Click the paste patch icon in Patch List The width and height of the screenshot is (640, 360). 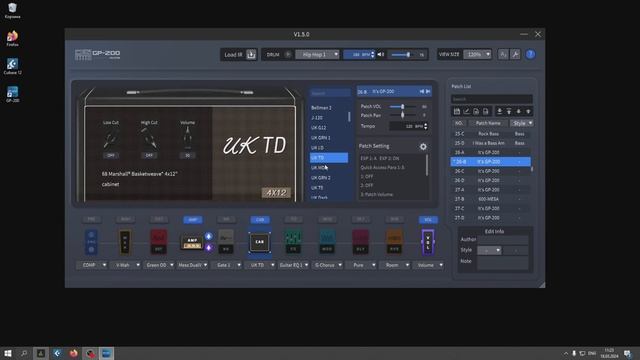coord(485,111)
